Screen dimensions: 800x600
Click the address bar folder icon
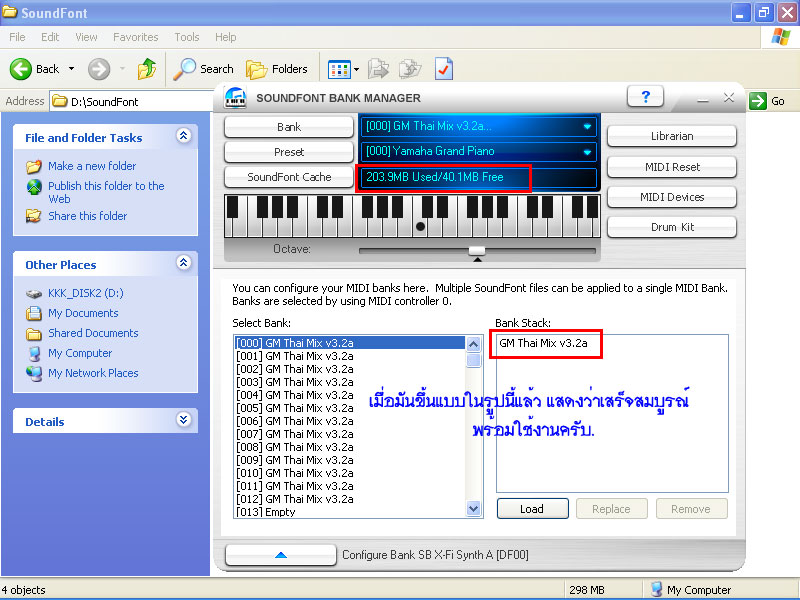click(60, 101)
